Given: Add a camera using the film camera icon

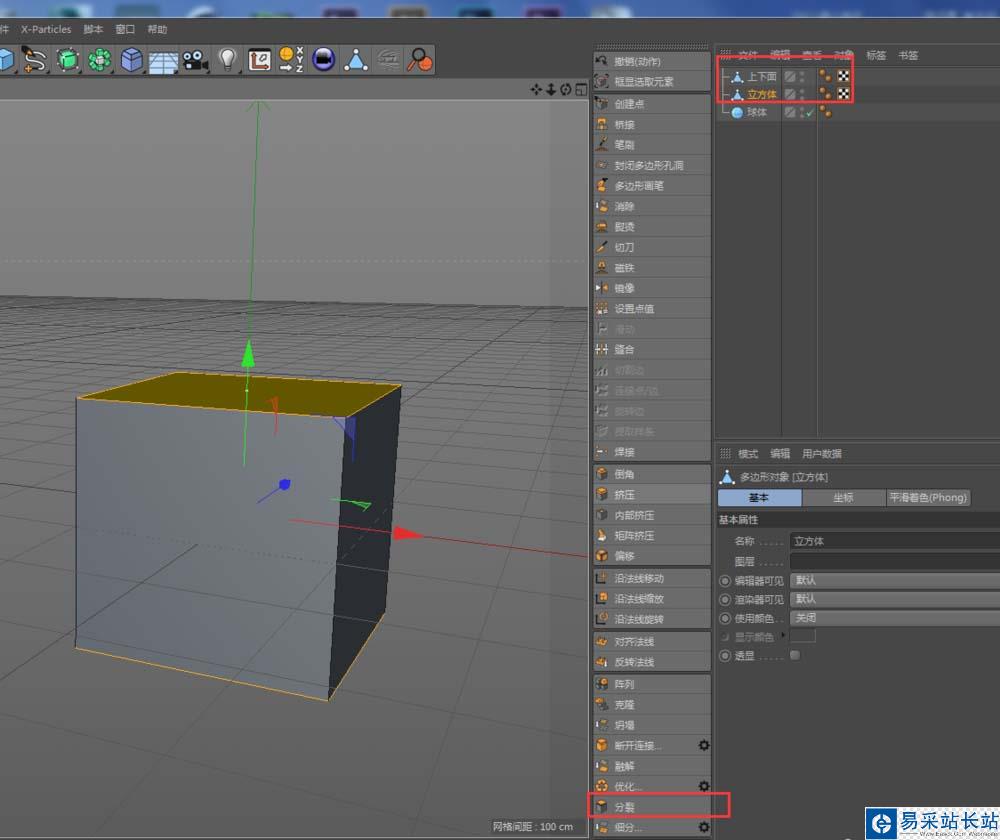Looking at the screenshot, I should point(195,60).
